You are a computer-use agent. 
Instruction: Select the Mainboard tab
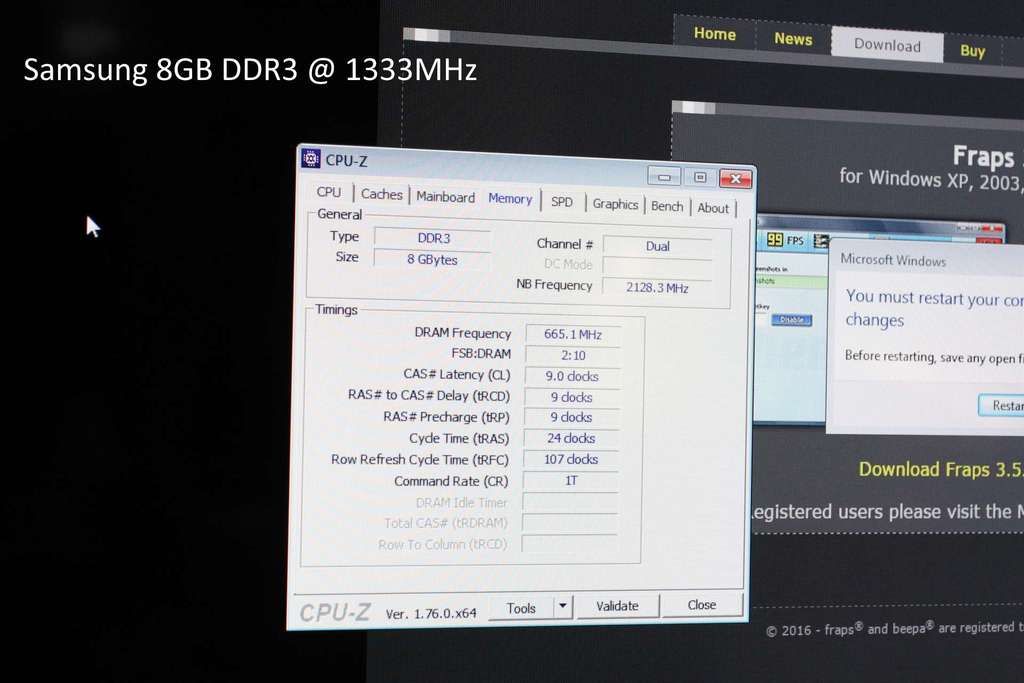[445, 197]
